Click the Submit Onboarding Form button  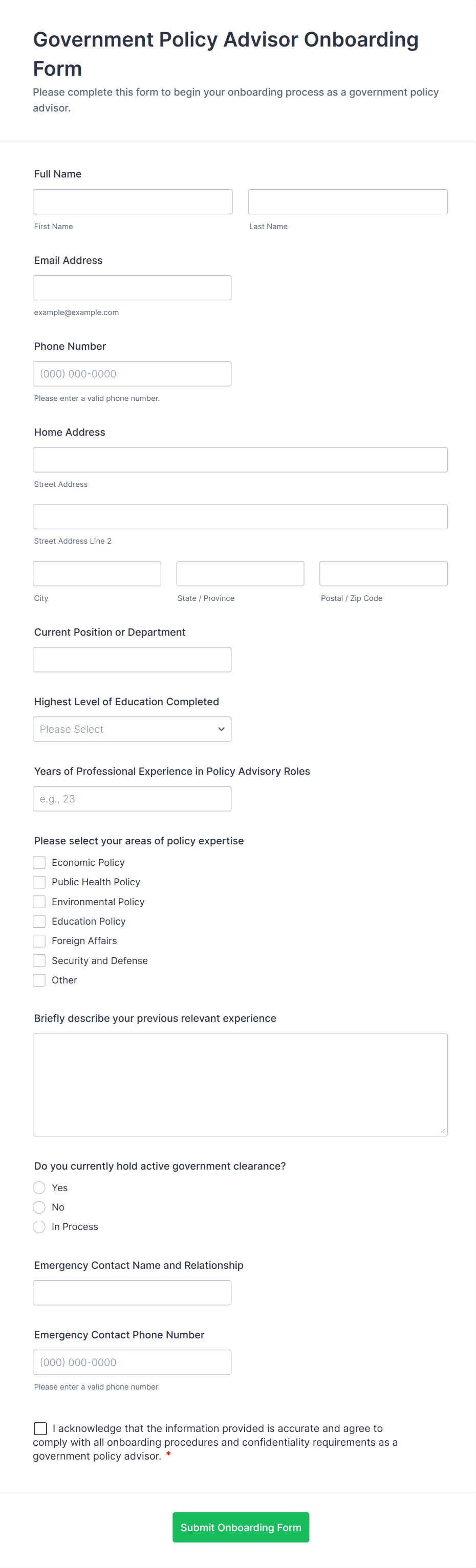[x=241, y=1527]
